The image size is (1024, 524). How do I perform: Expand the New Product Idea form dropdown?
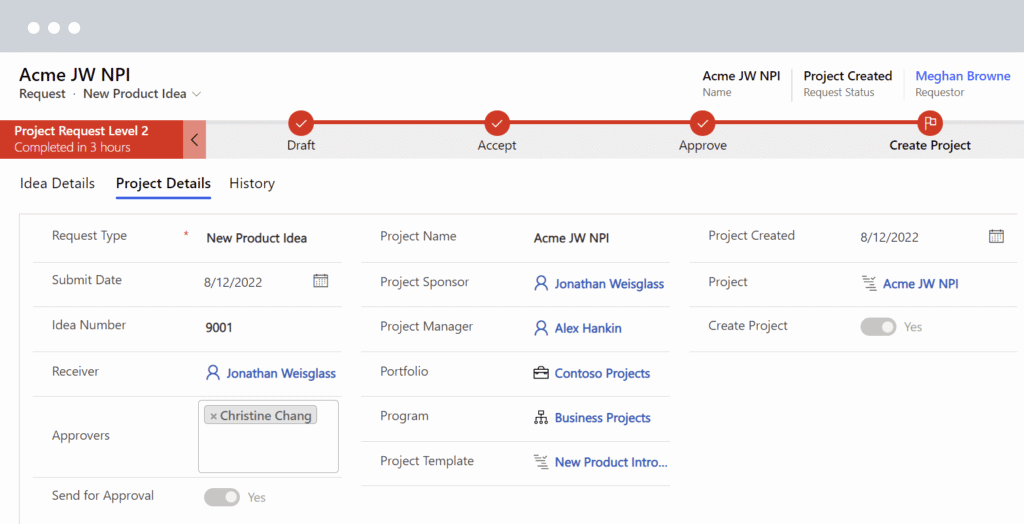click(x=197, y=94)
